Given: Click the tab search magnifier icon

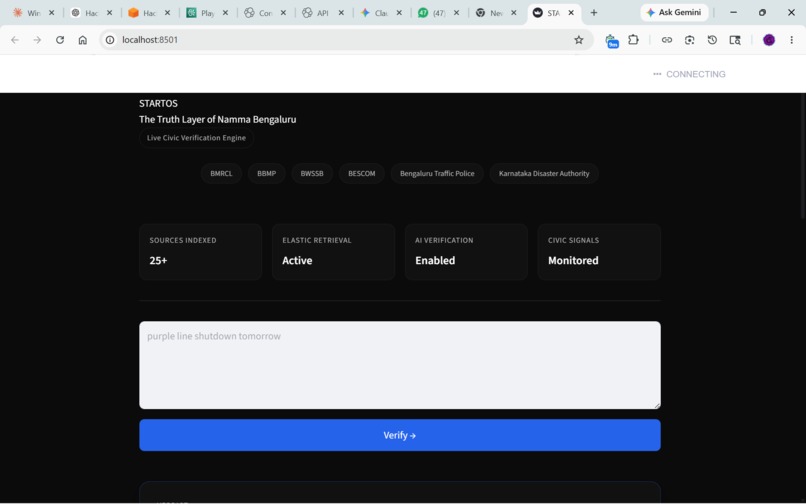Looking at the screenshot, I should [735, 40].
